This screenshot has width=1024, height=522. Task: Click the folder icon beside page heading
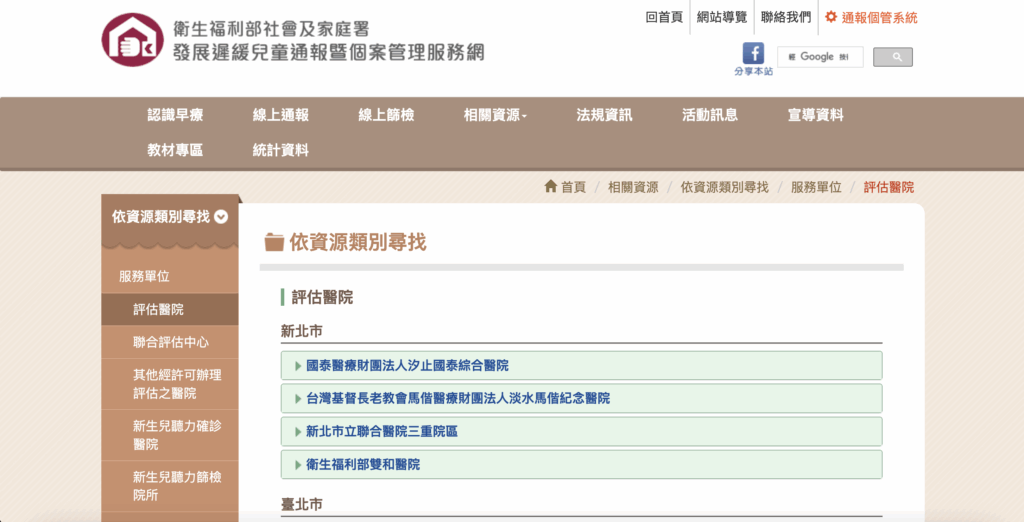[x=274, y=242]
